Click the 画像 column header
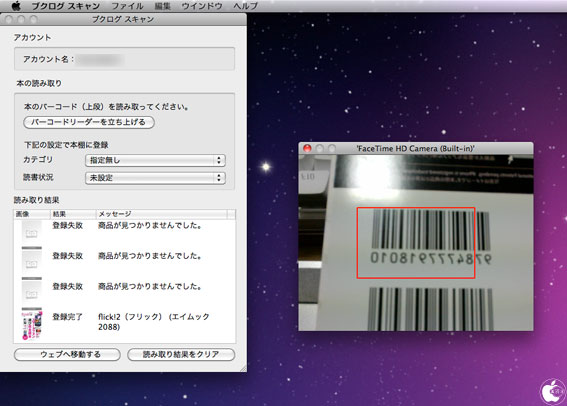 click(x=32, y=214)
